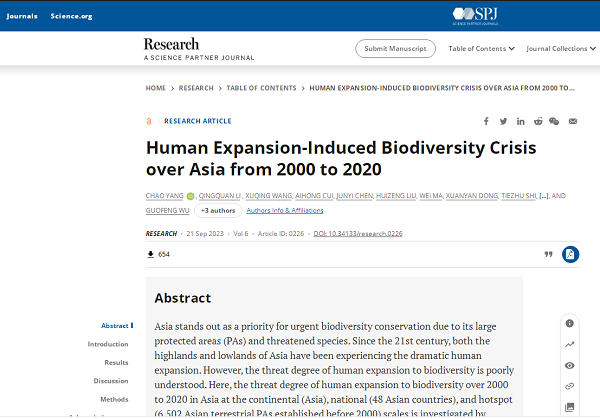This screenshot has width=600, height=419.
Task: Open the cite article quotation icon
Action: (x=547, y=255)
